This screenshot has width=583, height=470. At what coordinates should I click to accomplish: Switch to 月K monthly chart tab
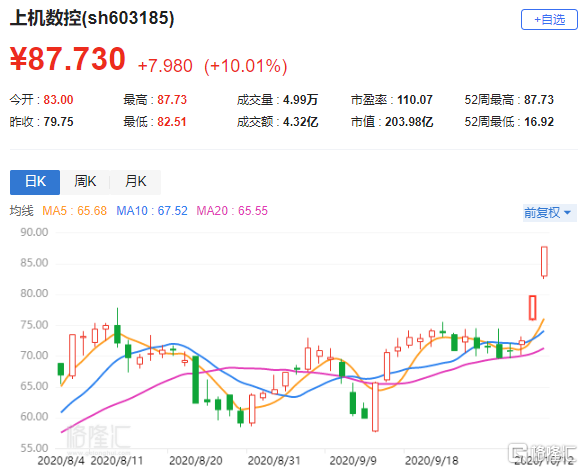136,182
